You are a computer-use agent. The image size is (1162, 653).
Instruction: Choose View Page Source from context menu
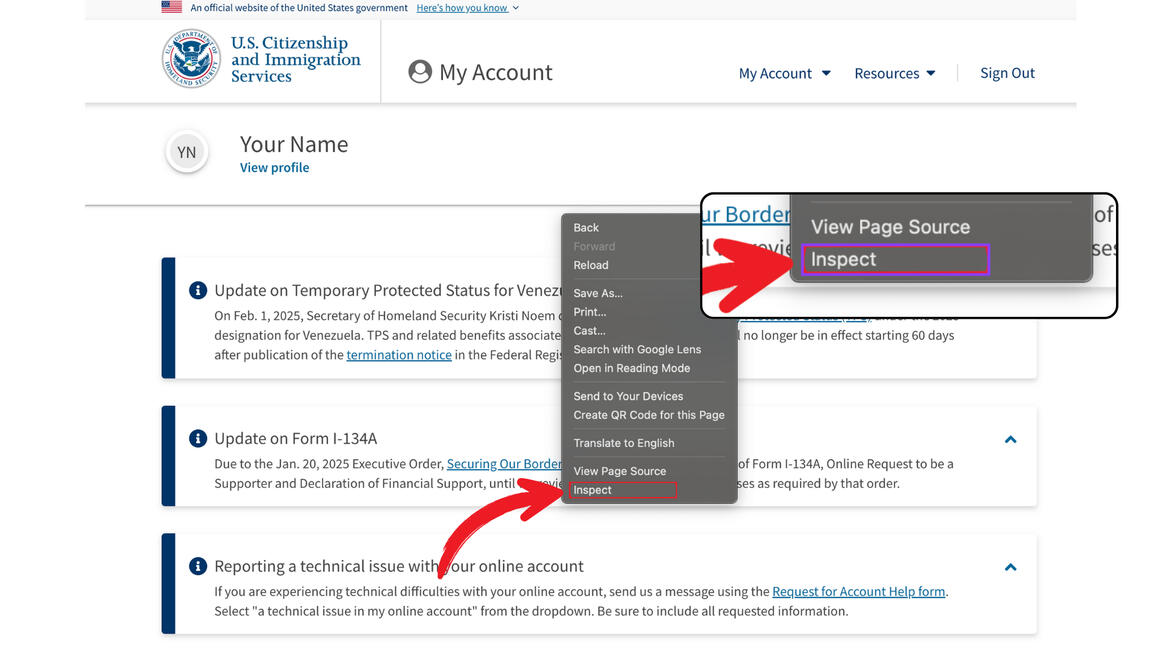point(619,471)
